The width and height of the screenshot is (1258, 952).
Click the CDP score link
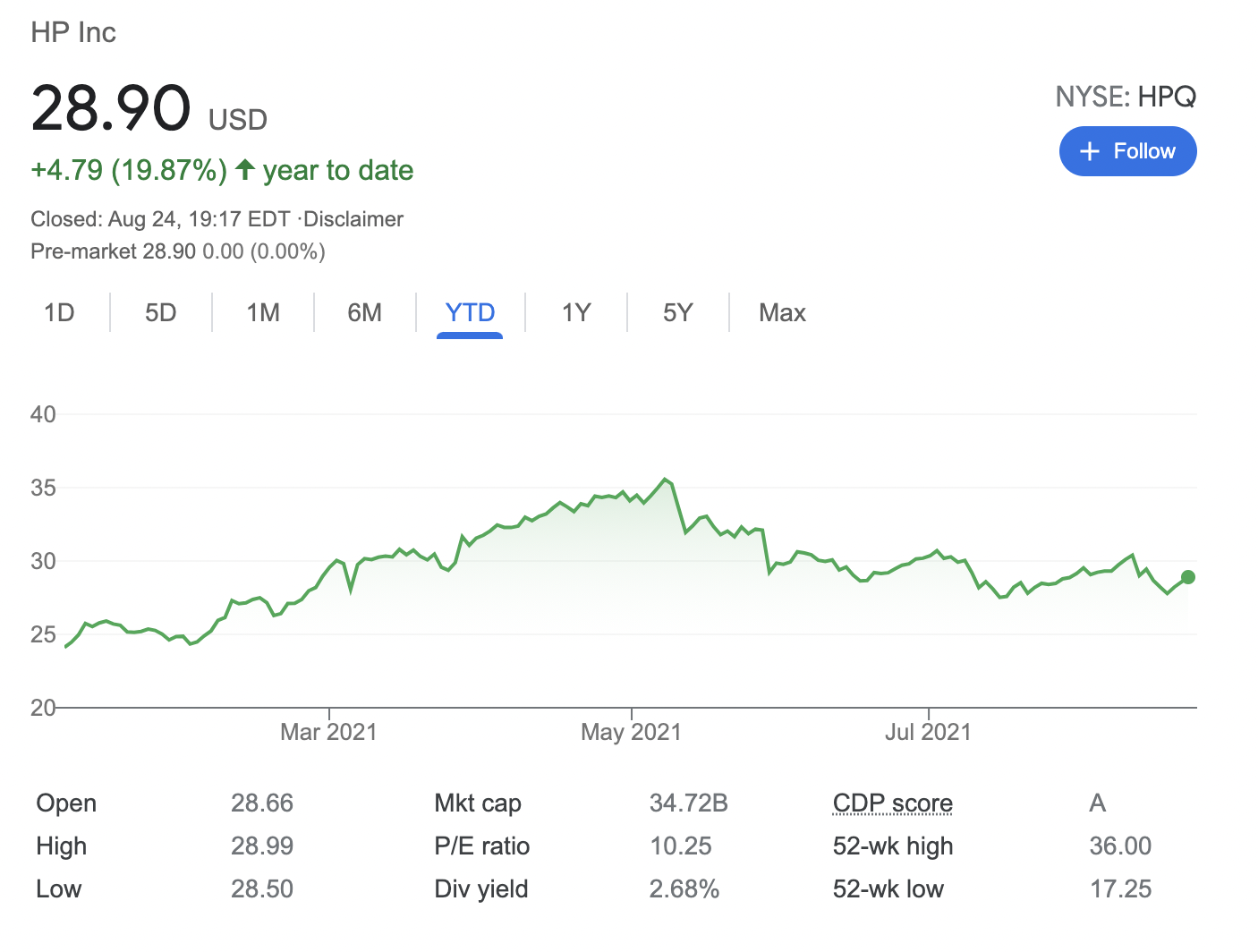[892, 803]
